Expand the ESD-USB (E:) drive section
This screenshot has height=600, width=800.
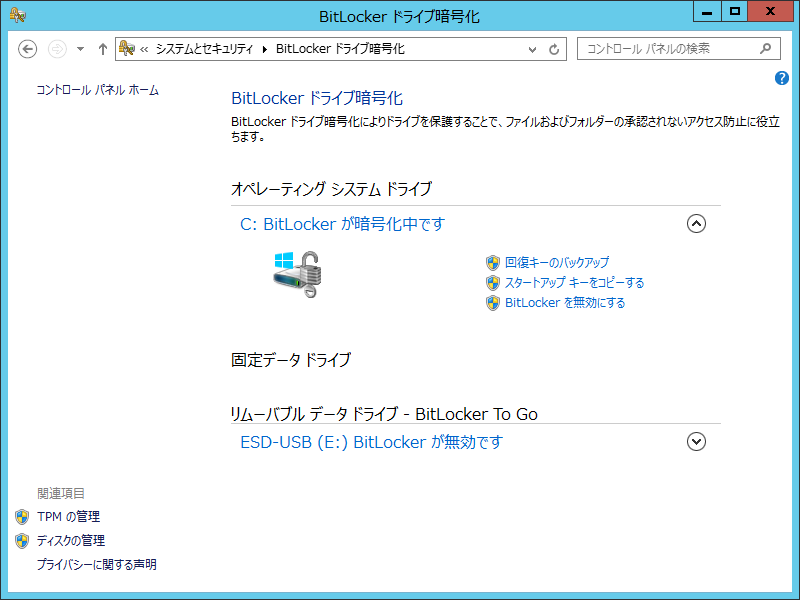tap(696, 441)
